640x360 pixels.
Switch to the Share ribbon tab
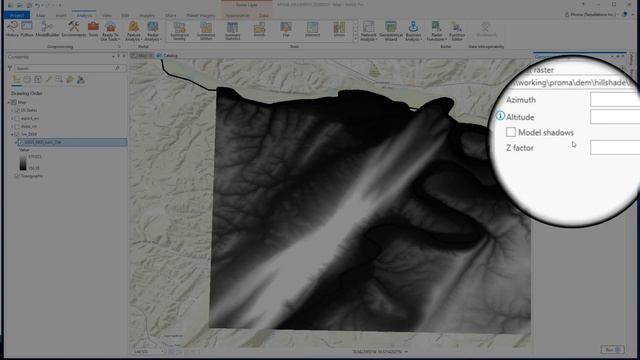(171, 16)
